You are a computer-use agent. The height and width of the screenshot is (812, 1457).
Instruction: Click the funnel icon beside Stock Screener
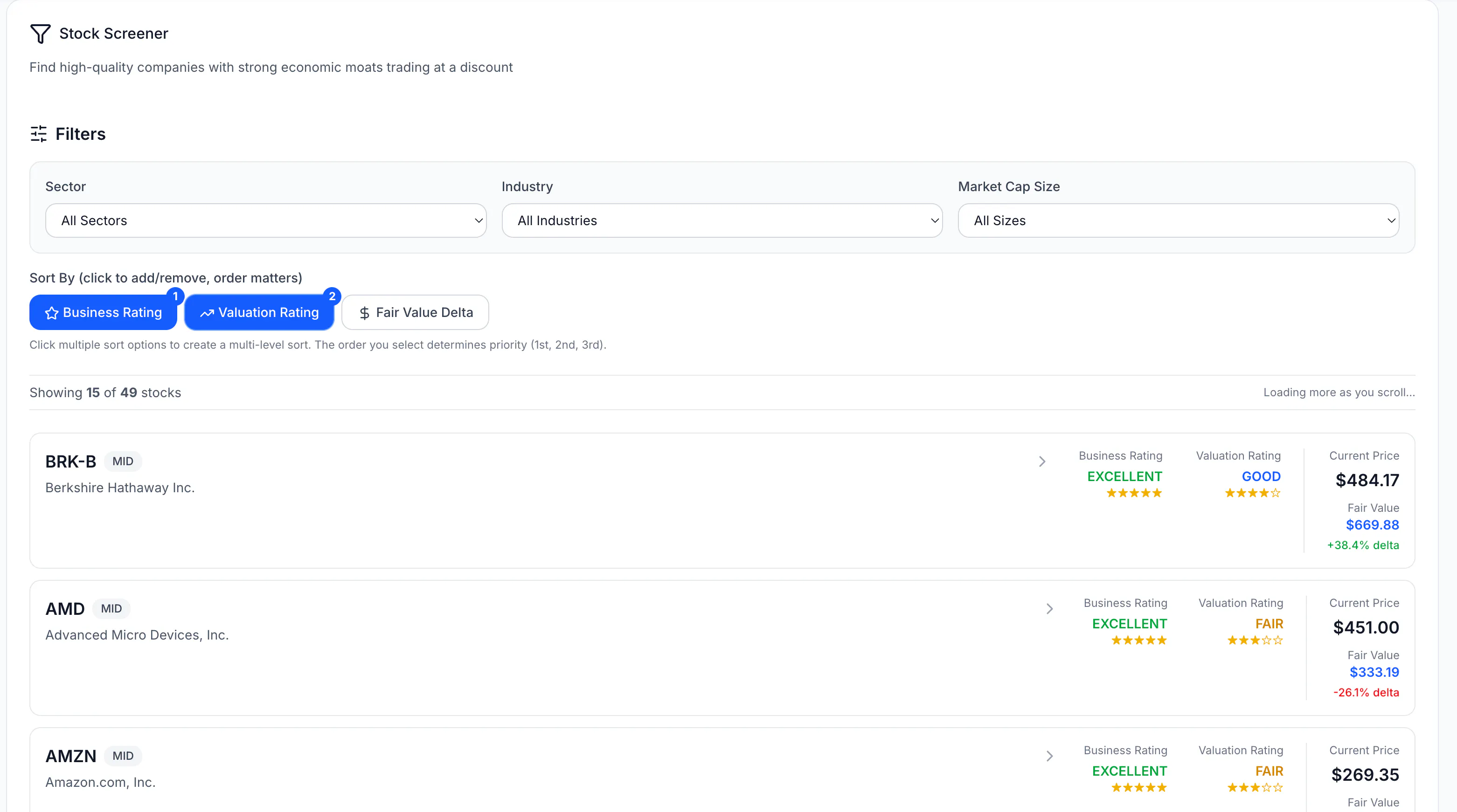40,34
